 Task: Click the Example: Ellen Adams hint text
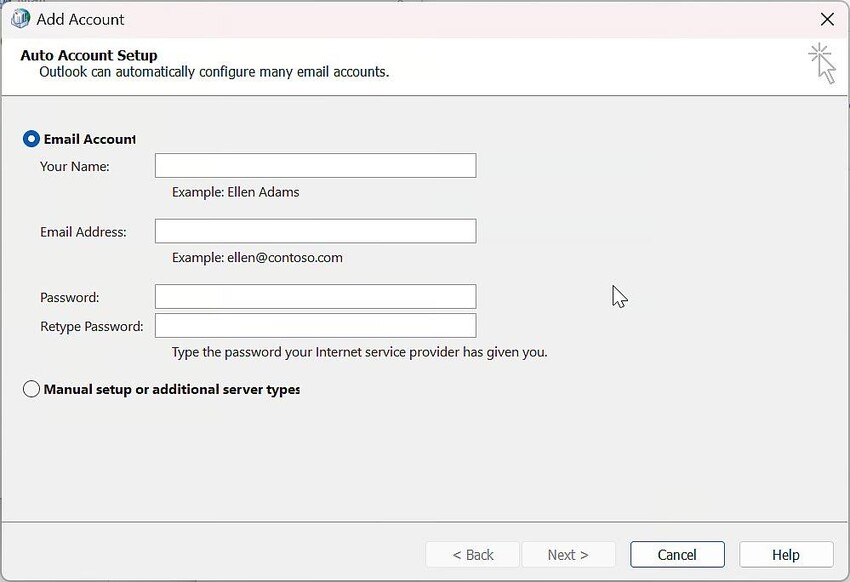[x=235, y=192]
